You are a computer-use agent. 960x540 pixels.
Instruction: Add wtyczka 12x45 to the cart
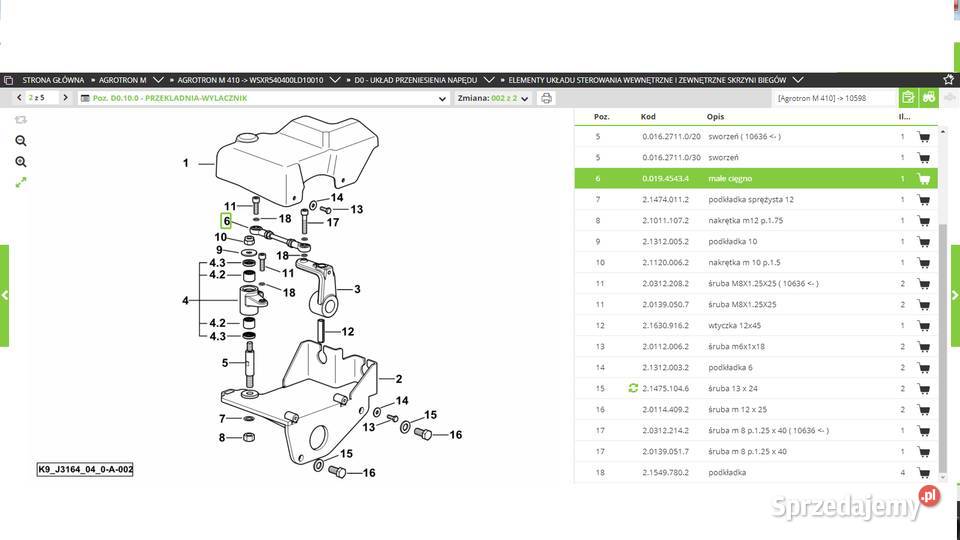(x=923, y=325)
